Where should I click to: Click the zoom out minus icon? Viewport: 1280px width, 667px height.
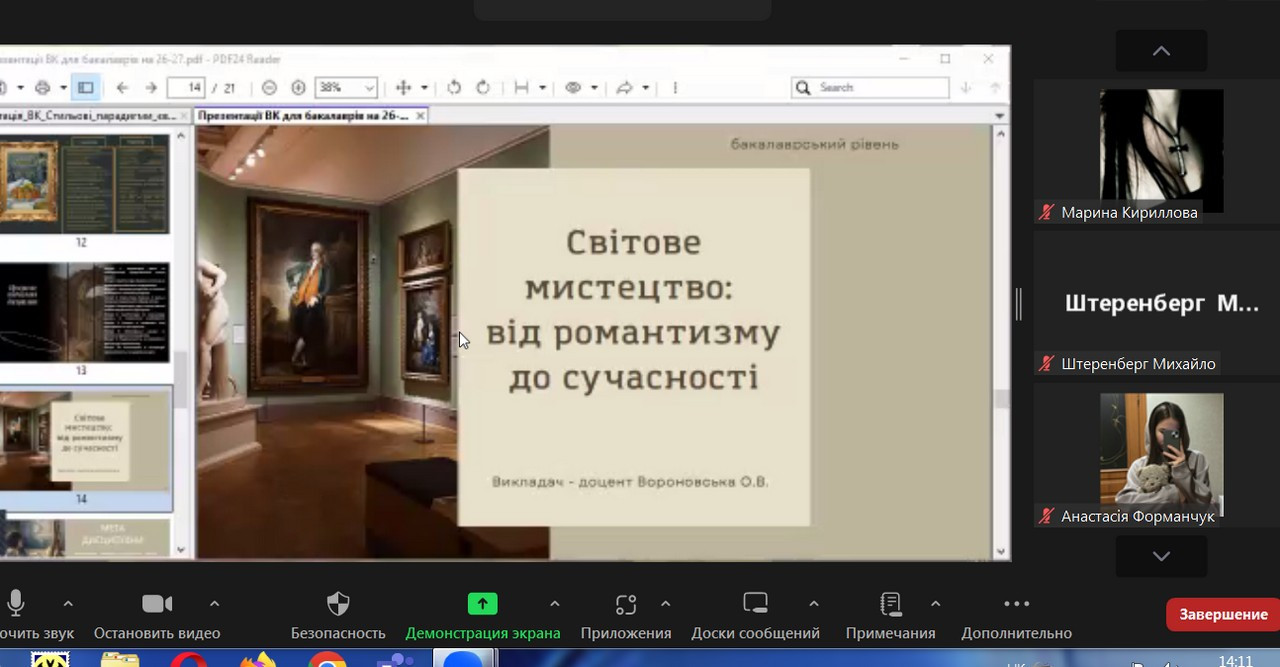pyautogui.click(x=269, y=88)
